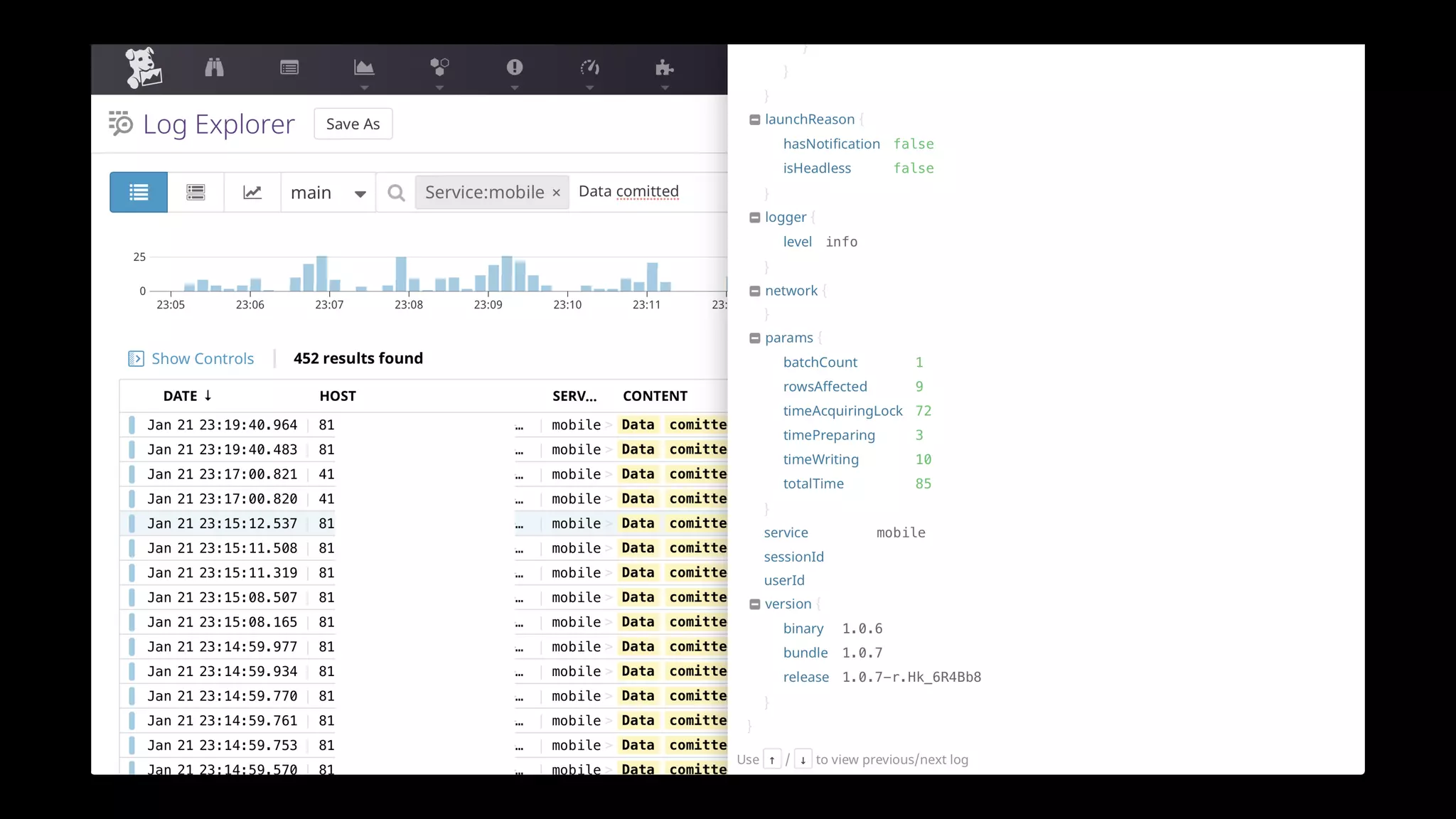Open the main index dropdown
1456x819 pixels.
coord(328,193)
